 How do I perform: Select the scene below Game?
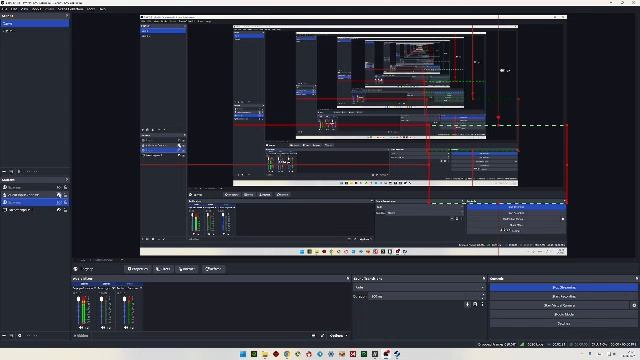[35, 31]
